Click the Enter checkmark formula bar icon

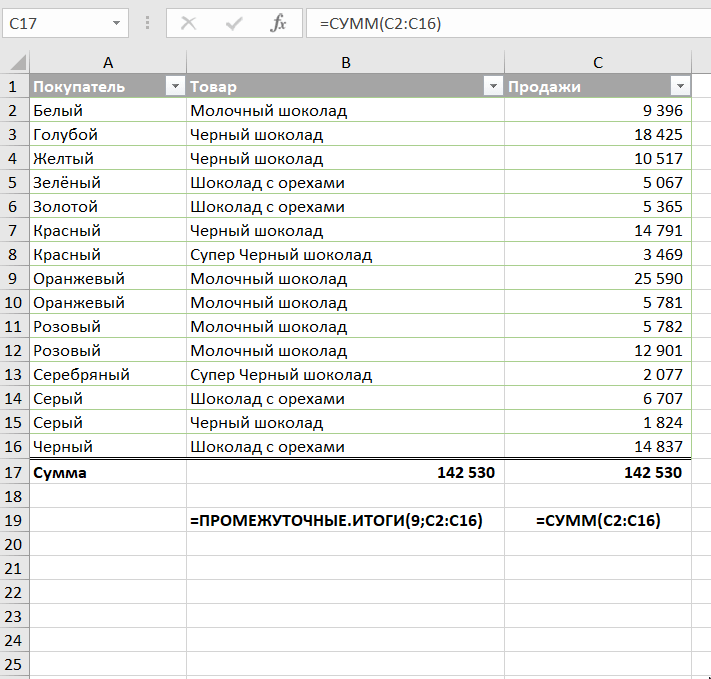click(x=234, y=23)
